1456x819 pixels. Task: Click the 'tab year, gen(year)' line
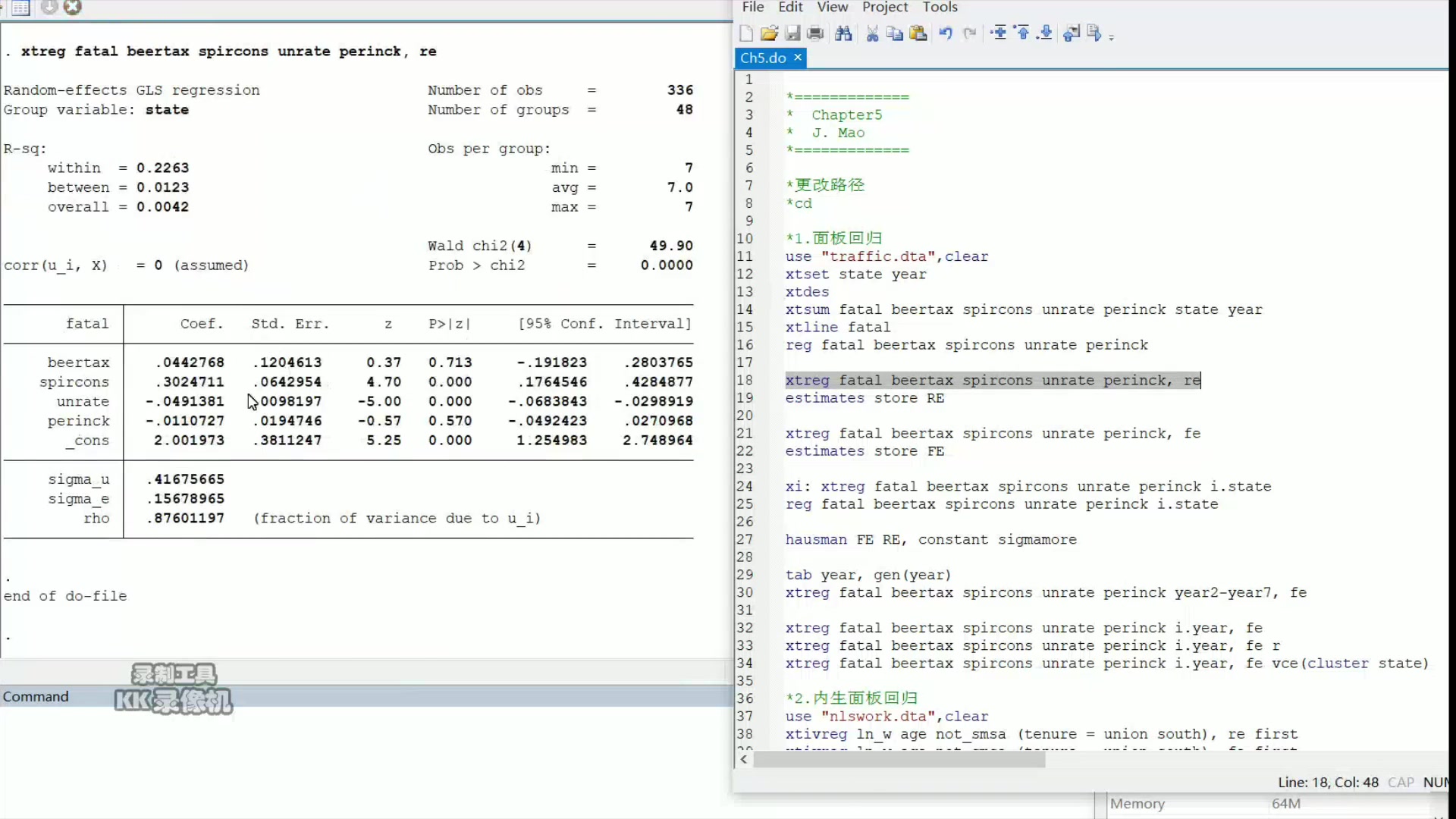pyautogui.click(x=868, y=575)
